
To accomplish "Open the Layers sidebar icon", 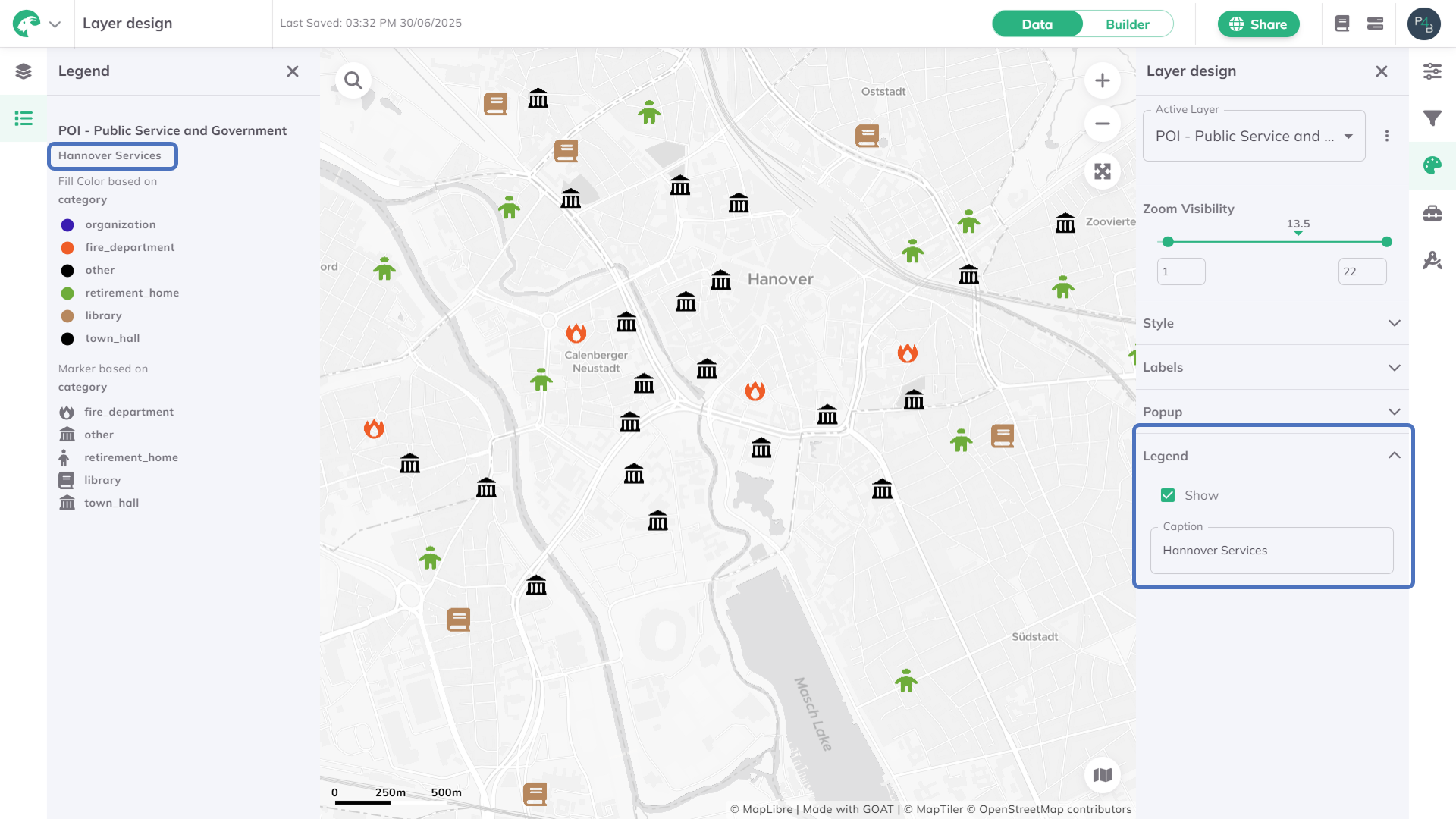I will 24,71.
